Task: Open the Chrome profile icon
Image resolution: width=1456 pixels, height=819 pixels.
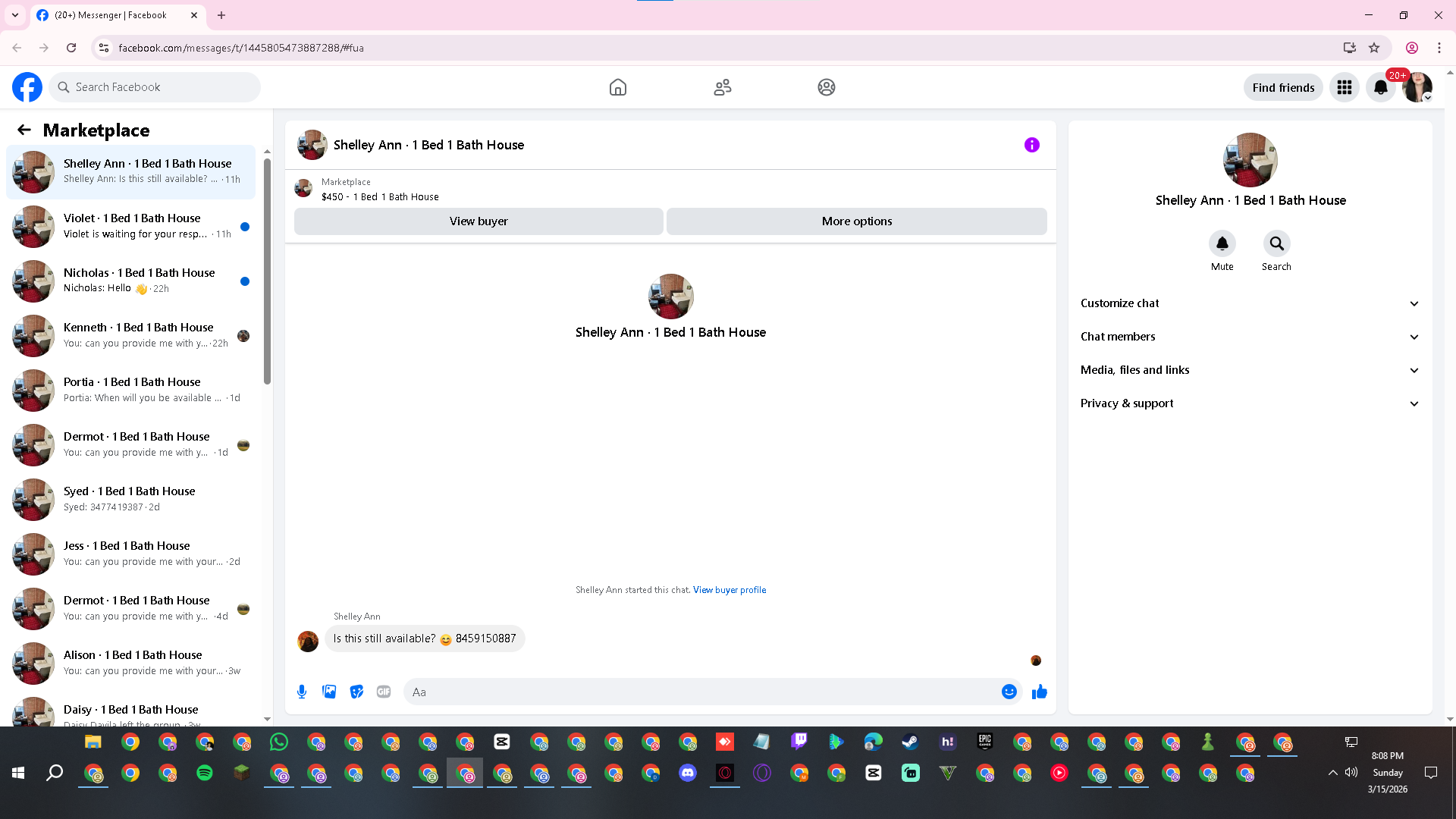Action: tap(1412, 48)
